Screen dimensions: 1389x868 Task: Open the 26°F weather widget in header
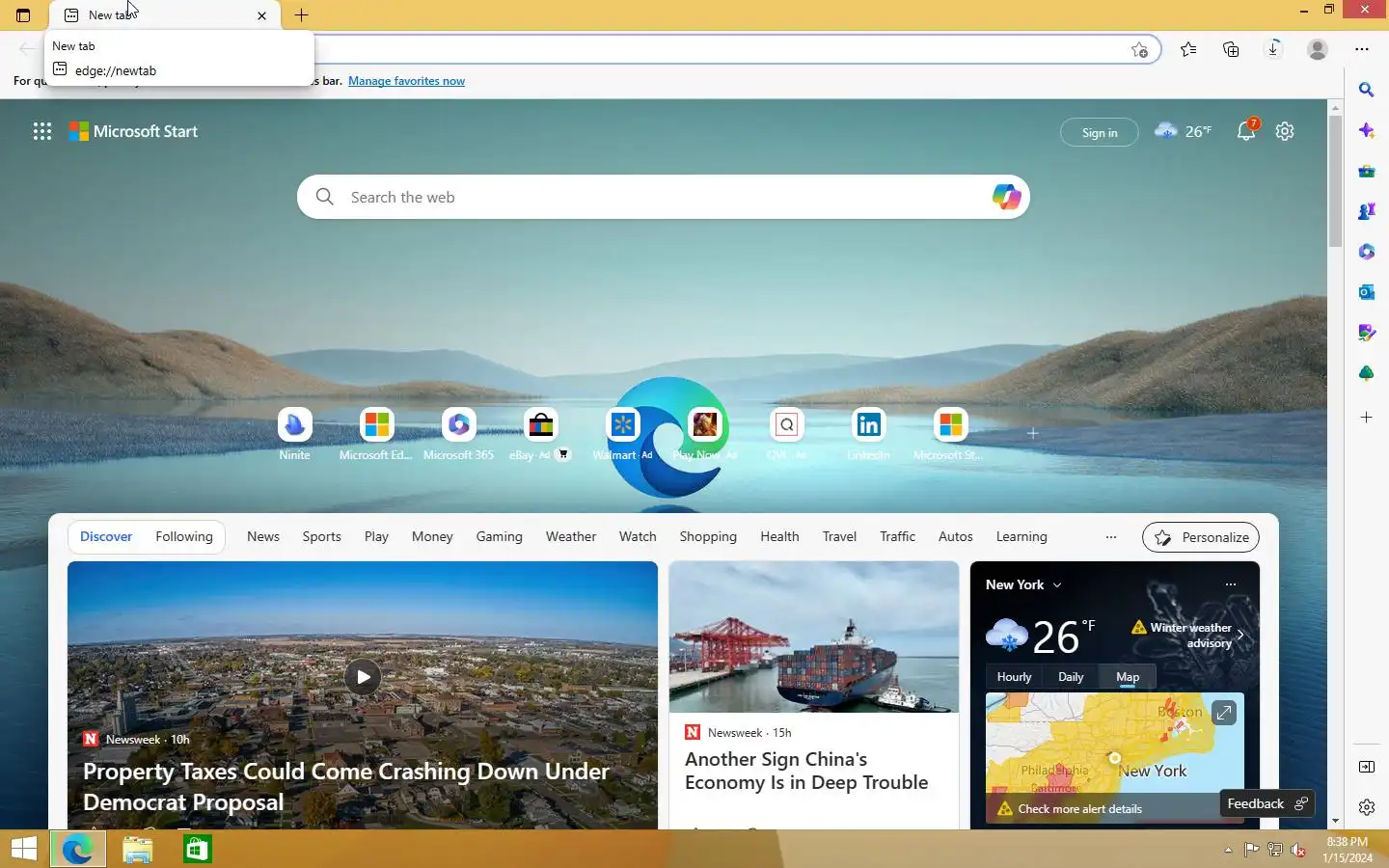click(x=1183, y=131)
